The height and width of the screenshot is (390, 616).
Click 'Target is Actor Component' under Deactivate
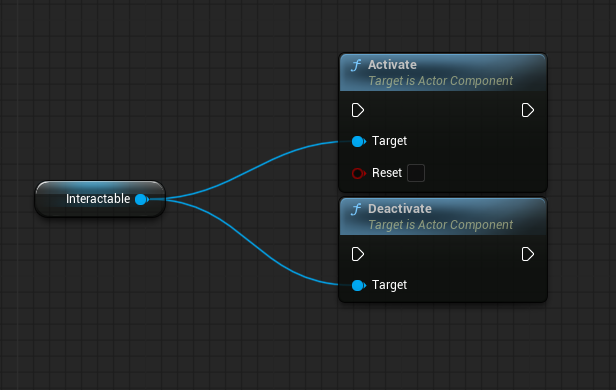[x=440, y=225]
